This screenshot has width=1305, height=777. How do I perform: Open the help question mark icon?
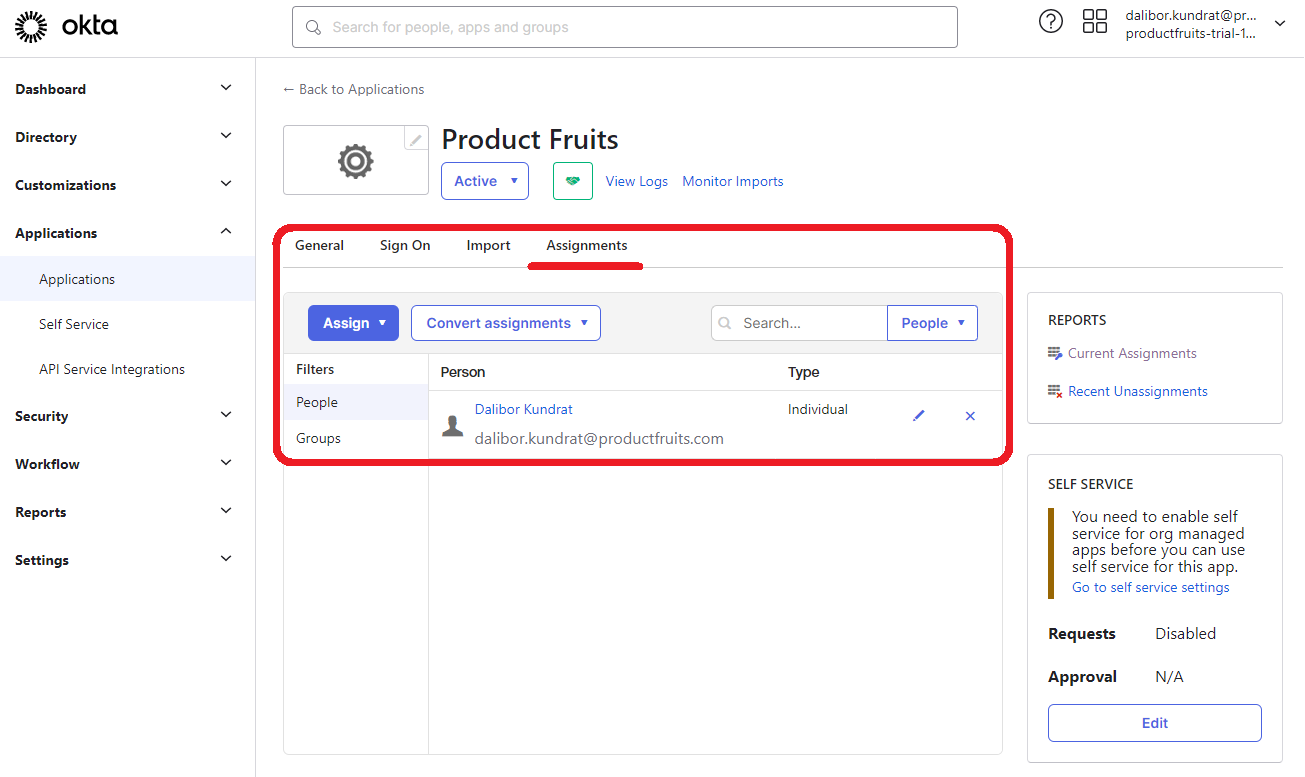point(1050,20)
